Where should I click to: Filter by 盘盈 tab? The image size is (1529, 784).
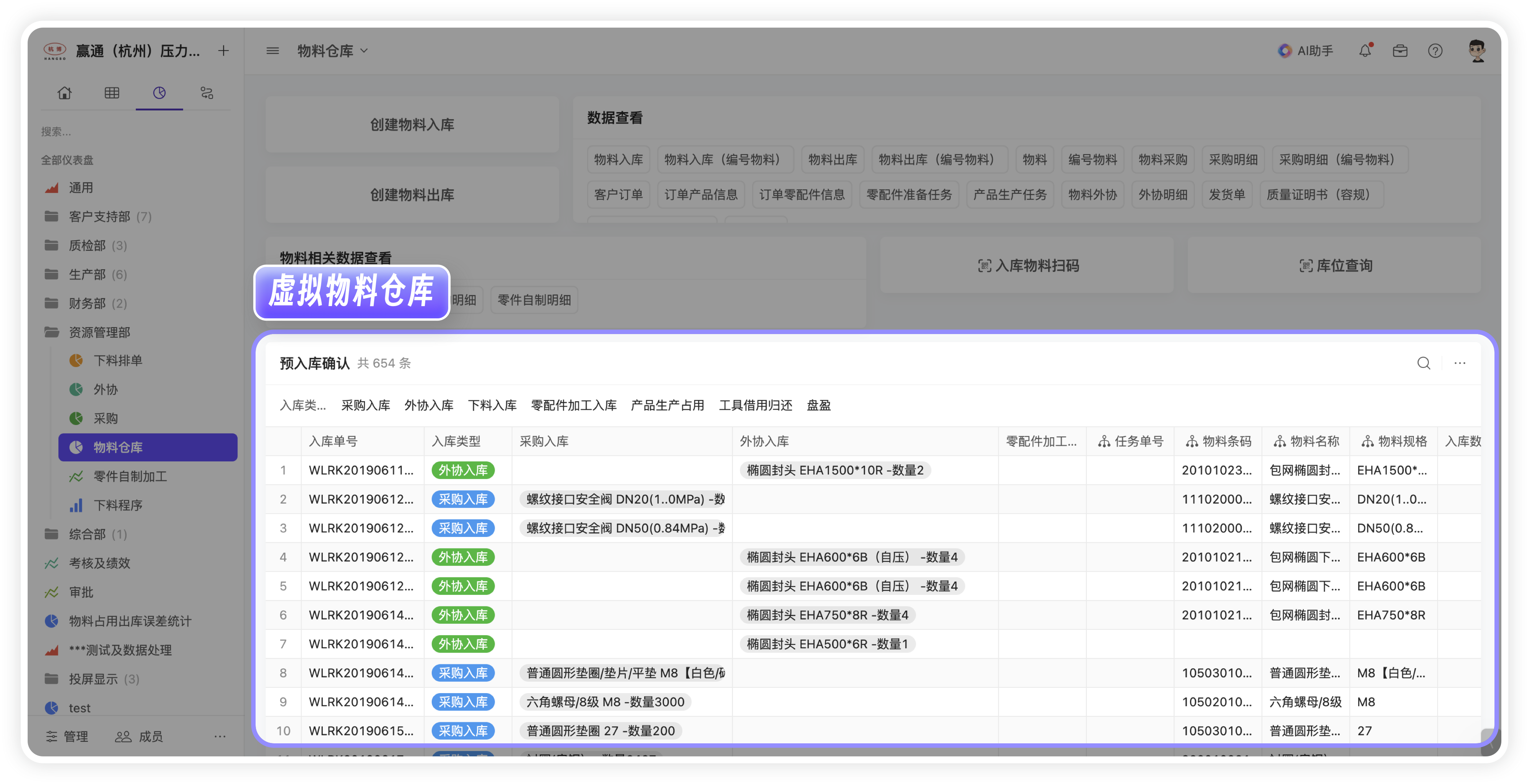point(819,406)
